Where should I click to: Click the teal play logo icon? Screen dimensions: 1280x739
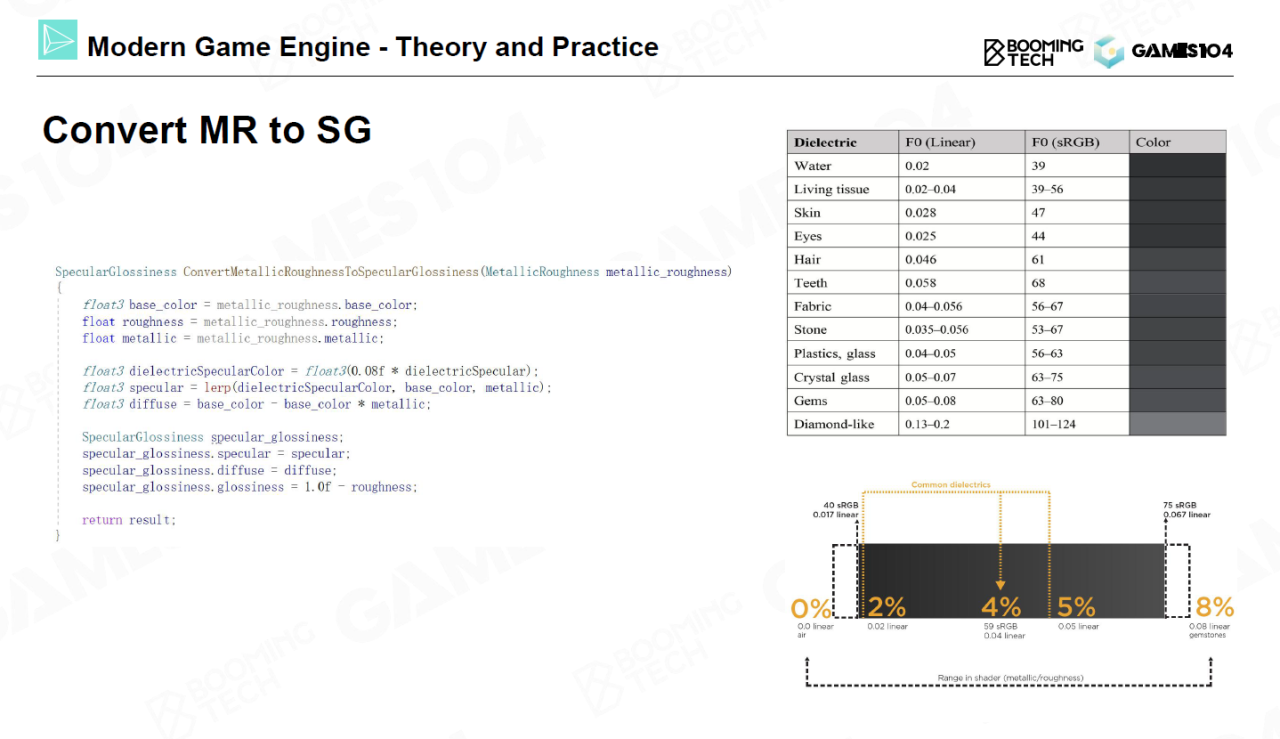pos(57,40)
